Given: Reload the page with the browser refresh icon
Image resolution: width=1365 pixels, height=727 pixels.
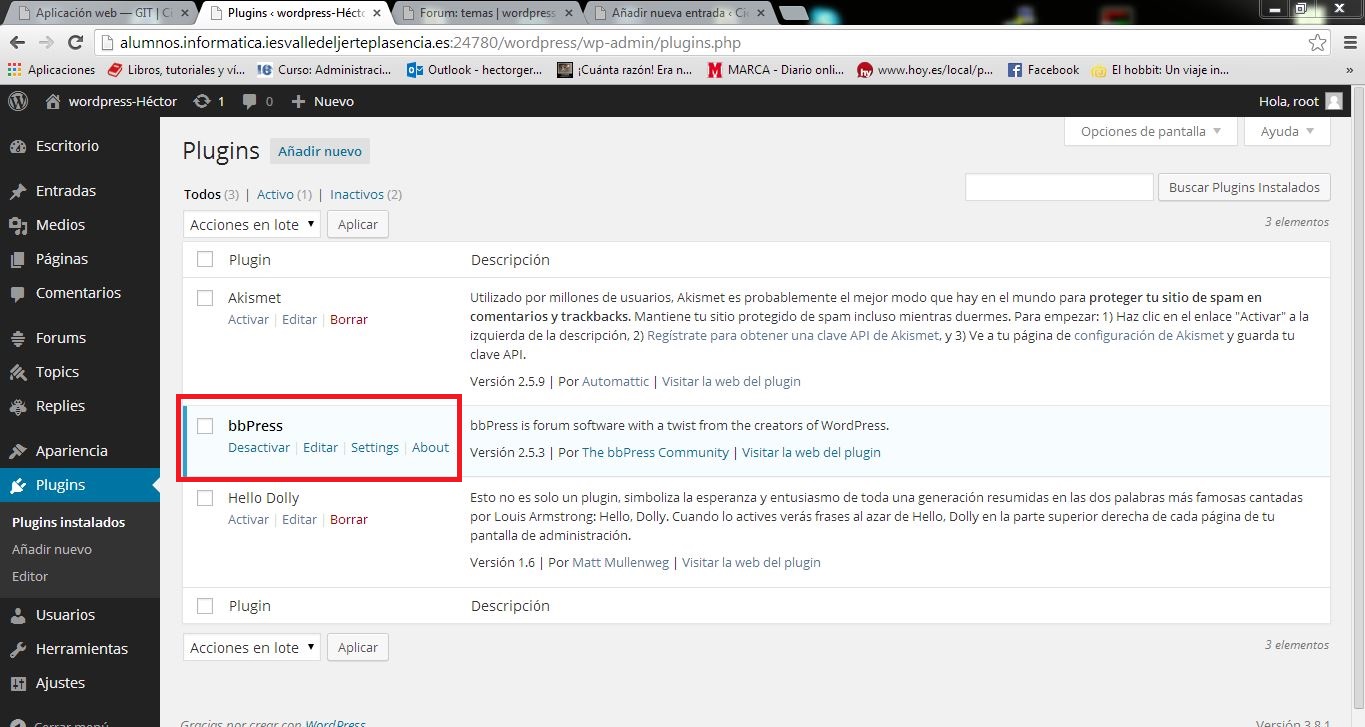Looking at the screenshot, I should (75, 43).
